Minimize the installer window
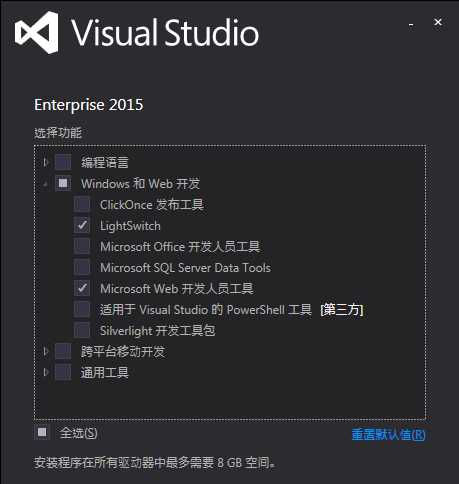459x484 pixels. click(411, 24)
